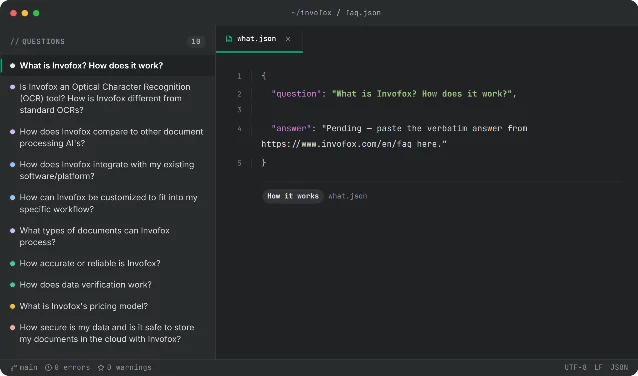Click the yellow minimize window button
Image resolution: width=638 pixels, height=376 pixels.
click(25, 13)
